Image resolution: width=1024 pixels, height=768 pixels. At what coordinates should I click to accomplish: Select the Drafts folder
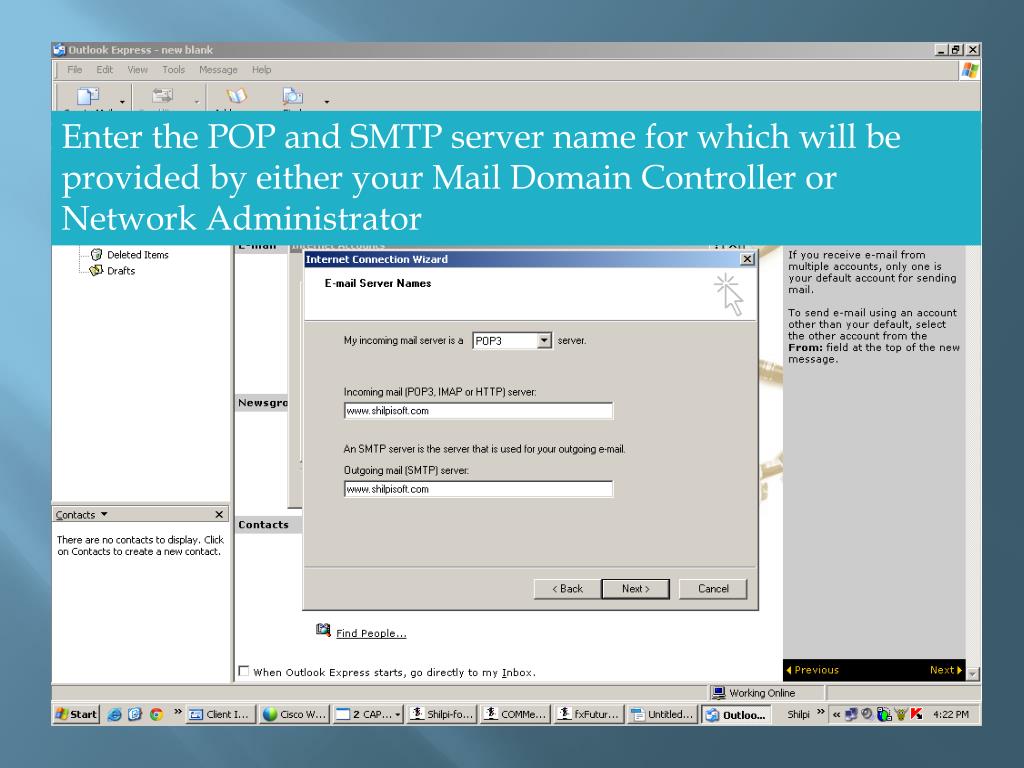click(121, 270)
